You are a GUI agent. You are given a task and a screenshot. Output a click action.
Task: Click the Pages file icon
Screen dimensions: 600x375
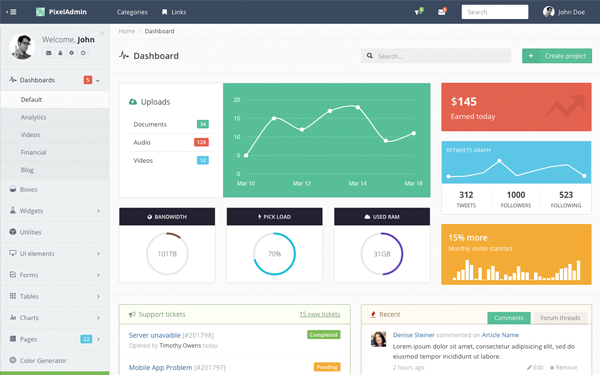[x=13, y=339]
